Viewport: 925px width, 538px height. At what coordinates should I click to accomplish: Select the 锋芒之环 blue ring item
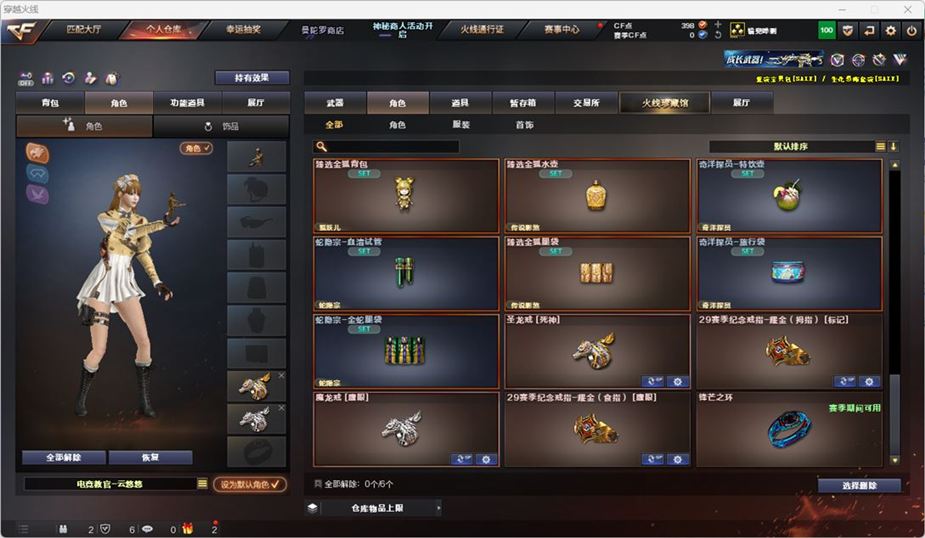click(789, 429)
